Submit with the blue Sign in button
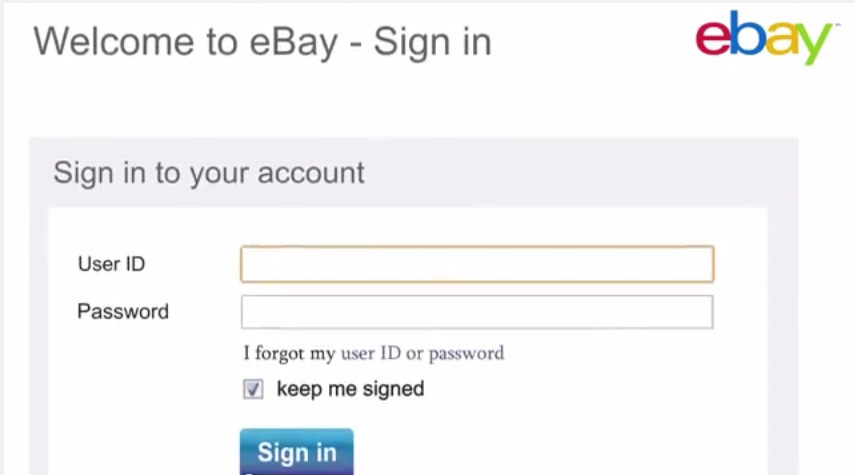This screenshot has height=475, width=855. pos(297,452)
